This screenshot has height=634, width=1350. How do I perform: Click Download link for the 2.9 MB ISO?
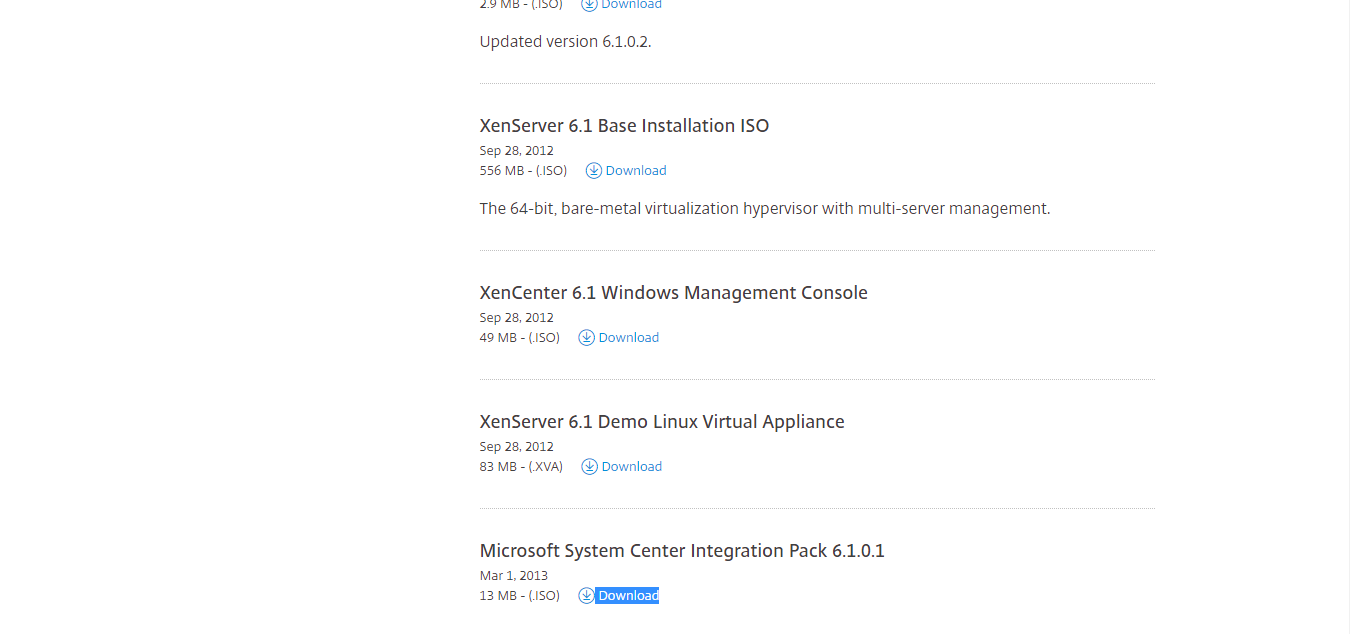tap(631, 4)
